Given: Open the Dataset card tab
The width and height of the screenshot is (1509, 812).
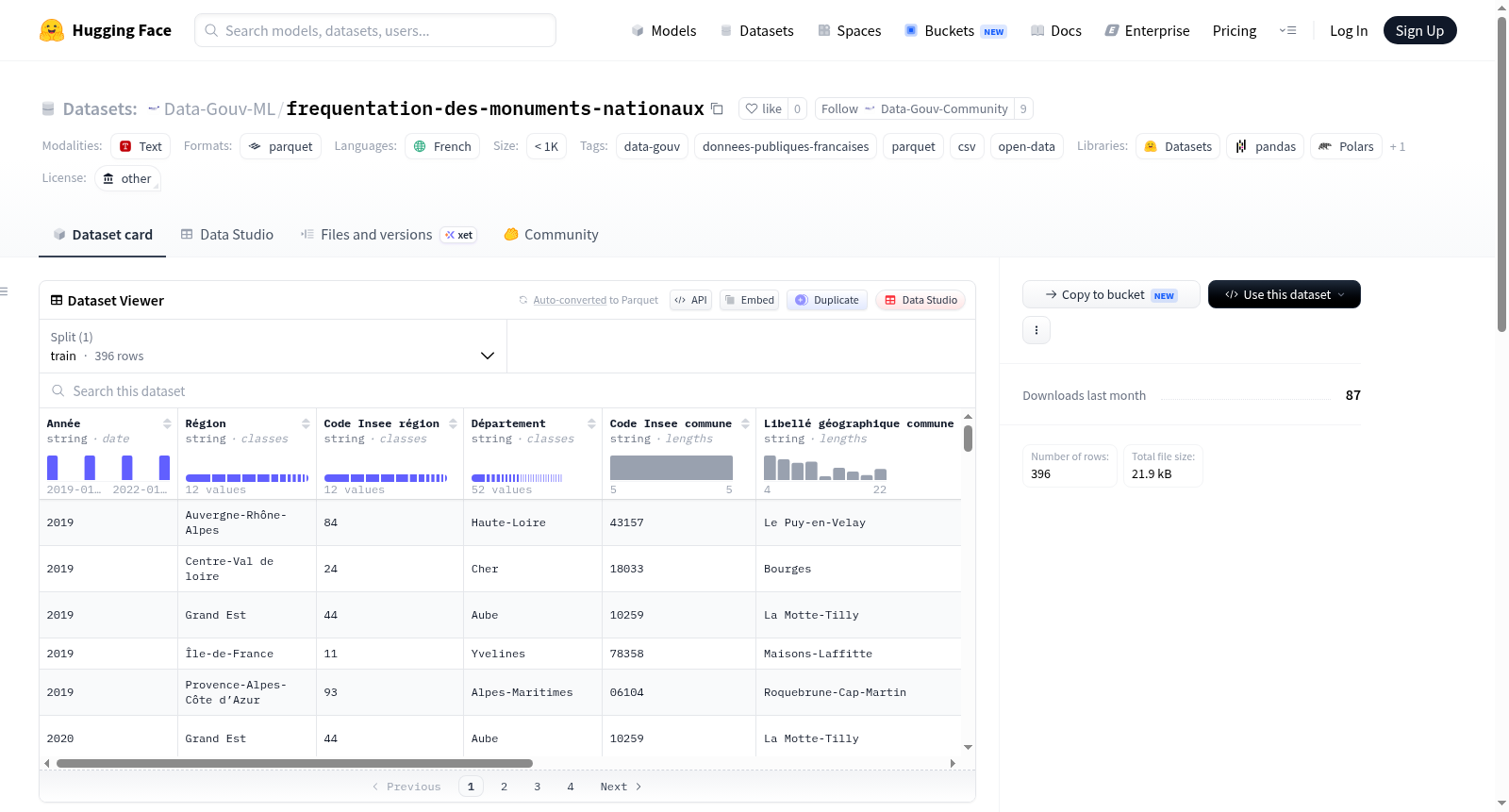Looking at the screenshot, I should click(x=102, y=235).
